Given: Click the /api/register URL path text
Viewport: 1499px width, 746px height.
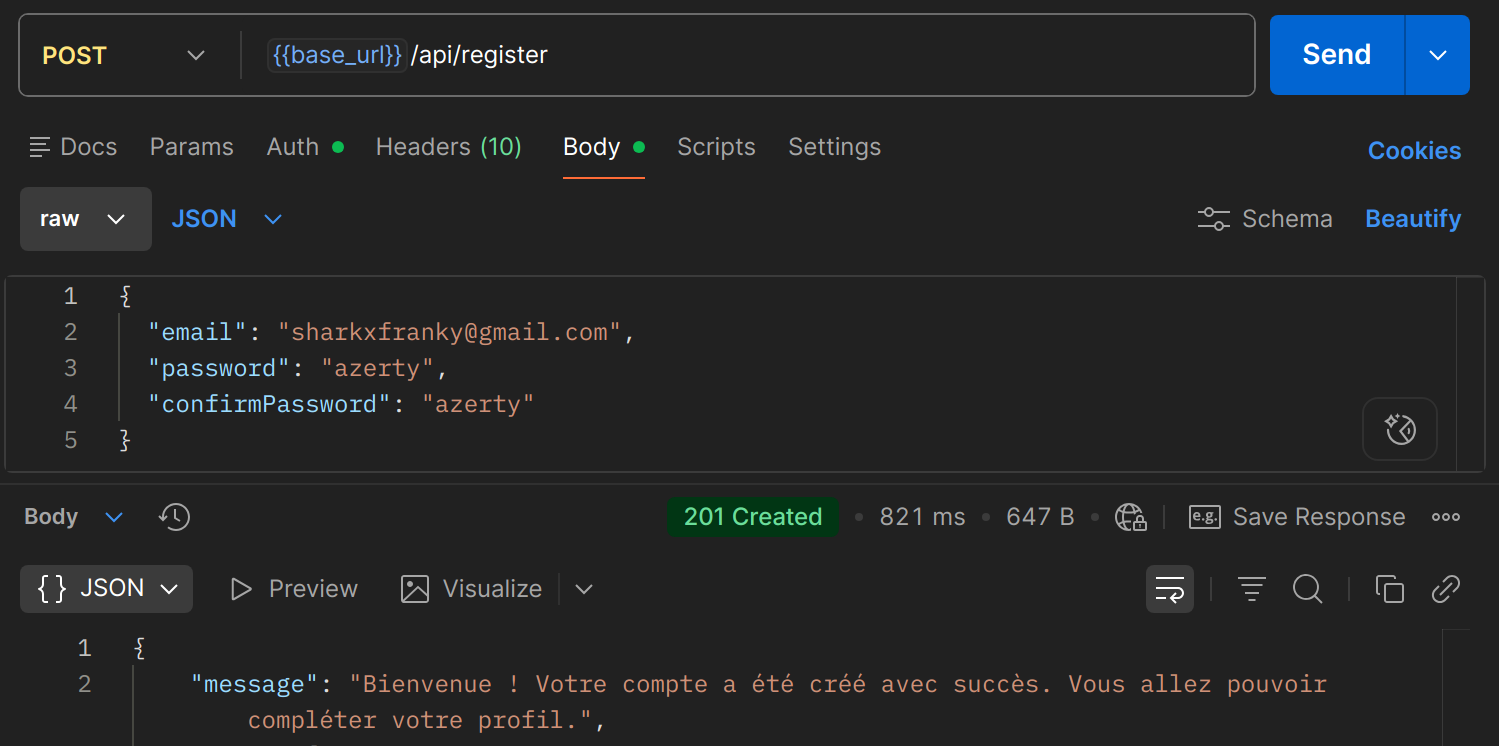Looking at the screenshot, I should tap(479, 54).
